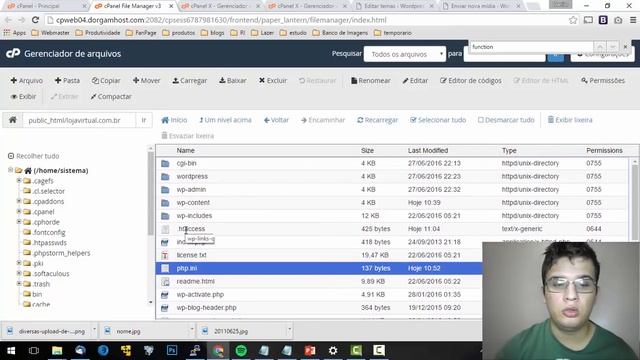Open the Todos os arquivos dropdown
This screenshot has height=360, width=640.
pos(404,54)
